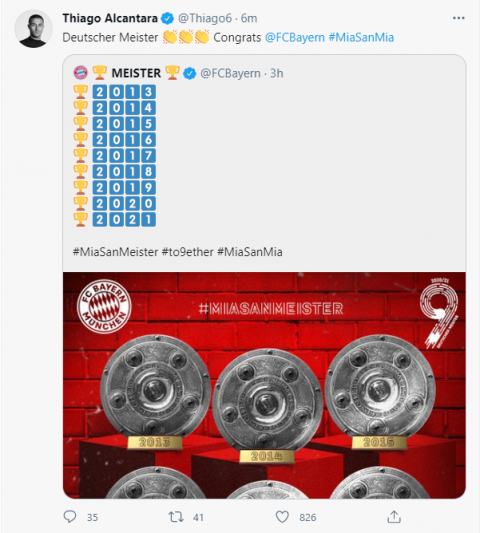Screen dimensions: 480x533
Task: Open the #MiaSanMia hashtag in Thiago's tweet
Action: [361, 37]
